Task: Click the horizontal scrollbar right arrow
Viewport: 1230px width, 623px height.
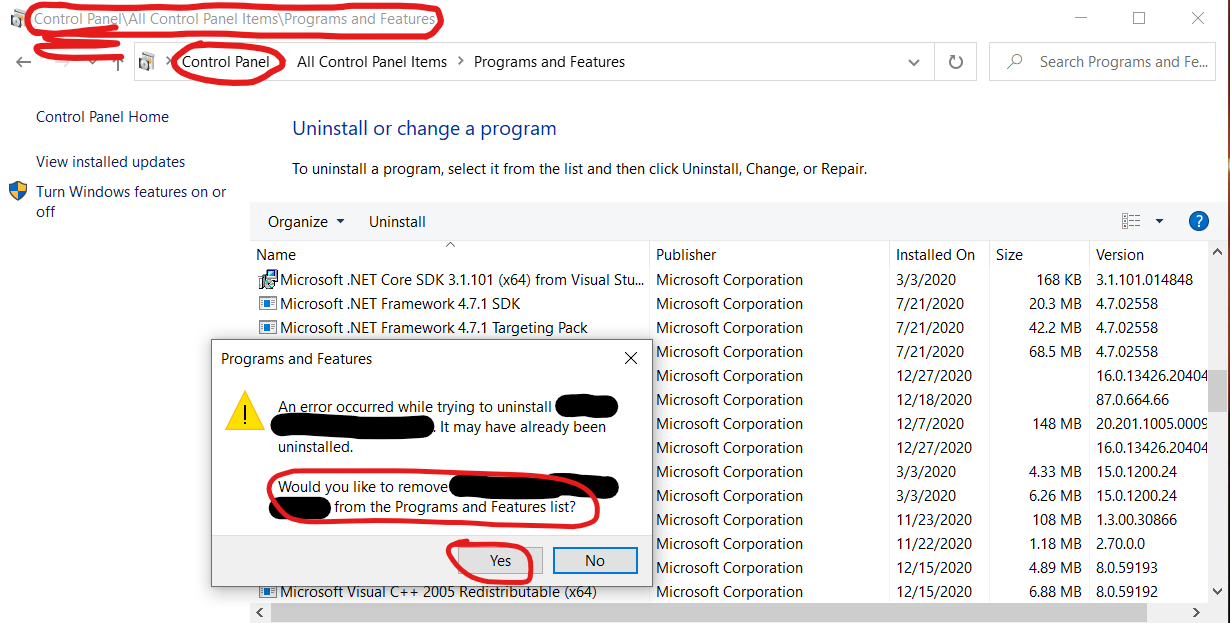Action: coord(1199,612)
